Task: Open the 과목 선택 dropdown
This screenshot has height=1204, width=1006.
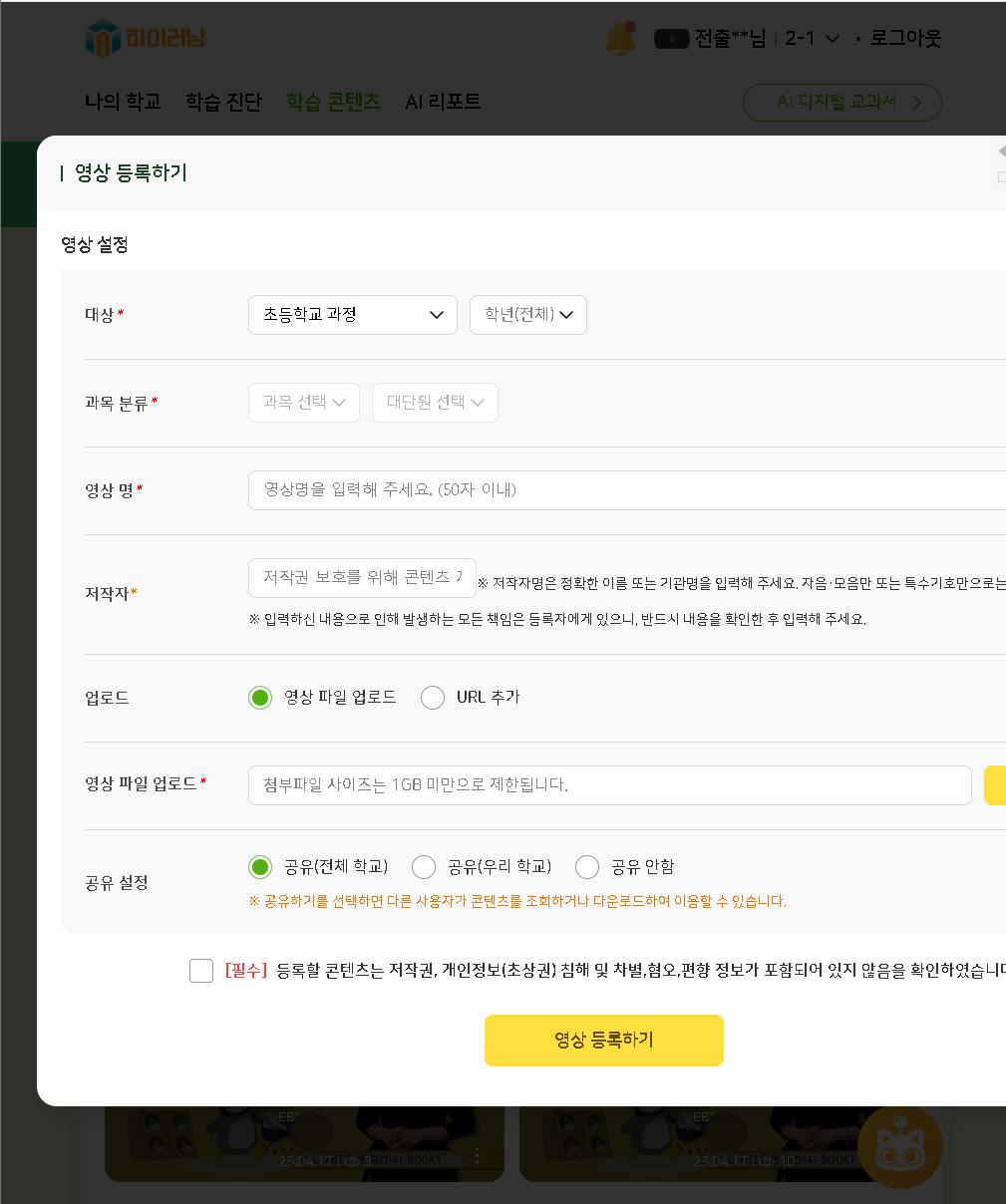Action: point(303,403)
